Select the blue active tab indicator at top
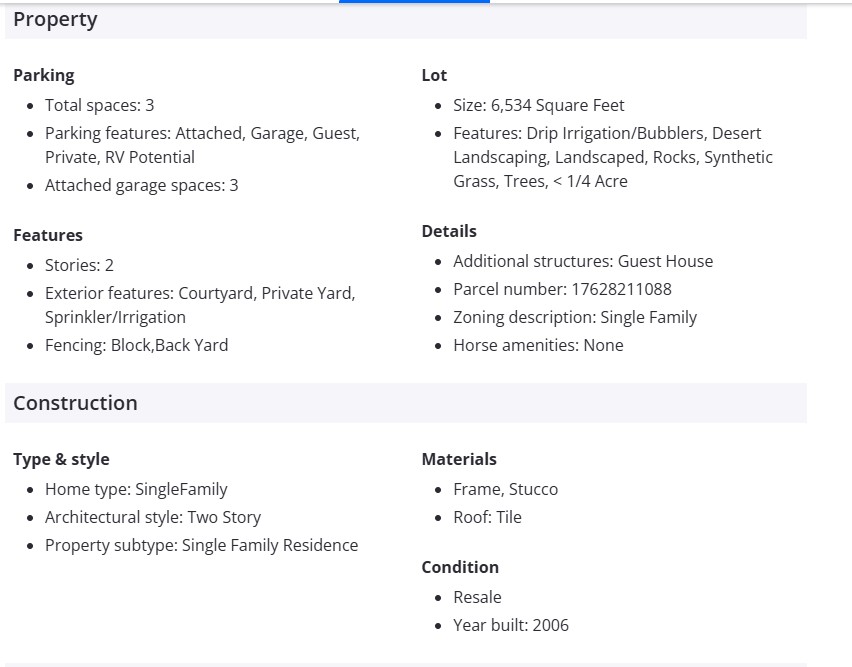Viewport: 852px width, 667px height. tap(414, 2)
